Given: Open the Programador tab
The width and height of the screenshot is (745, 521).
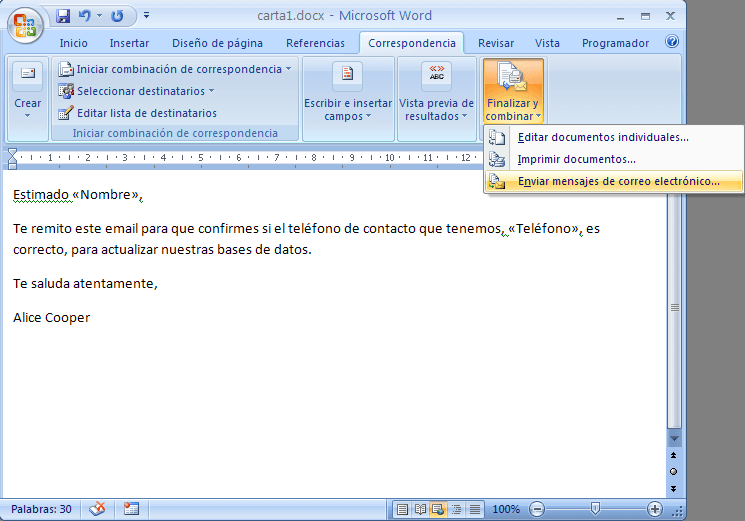Looking at the screenshot, I should (615, 43).
